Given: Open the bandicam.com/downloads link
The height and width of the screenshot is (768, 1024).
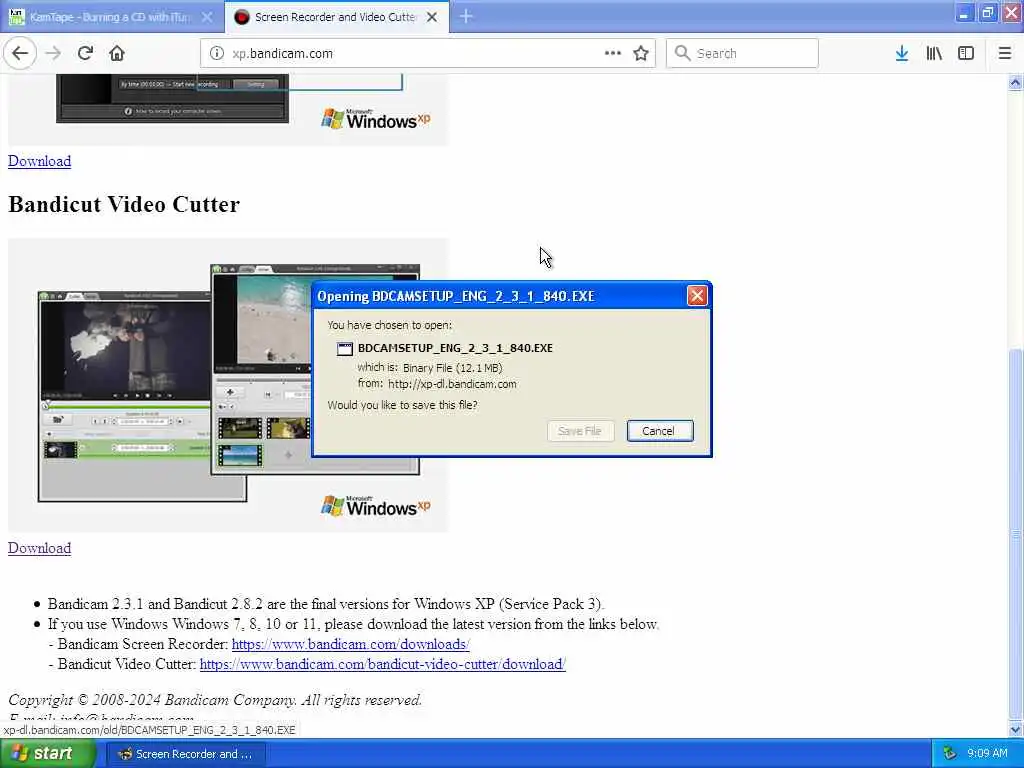Looking at the screenshot, I should [x=351, y=644].
